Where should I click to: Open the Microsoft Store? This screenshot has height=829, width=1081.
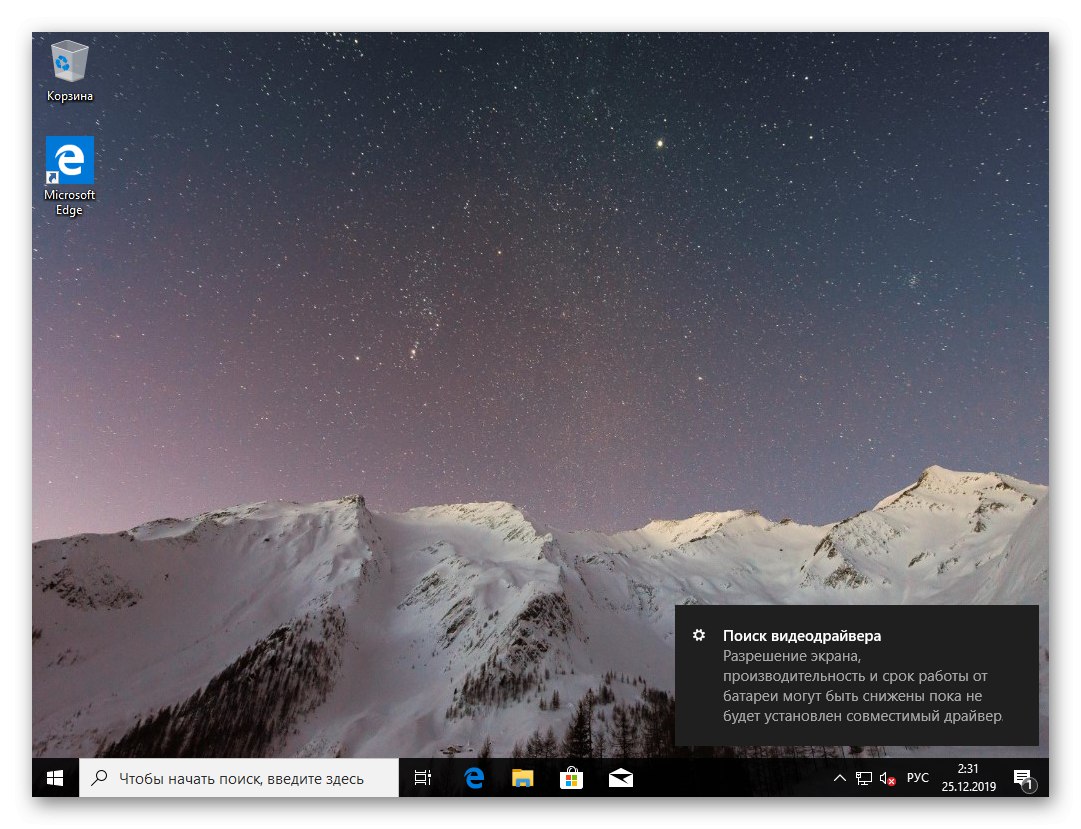(x=571, y=777)
